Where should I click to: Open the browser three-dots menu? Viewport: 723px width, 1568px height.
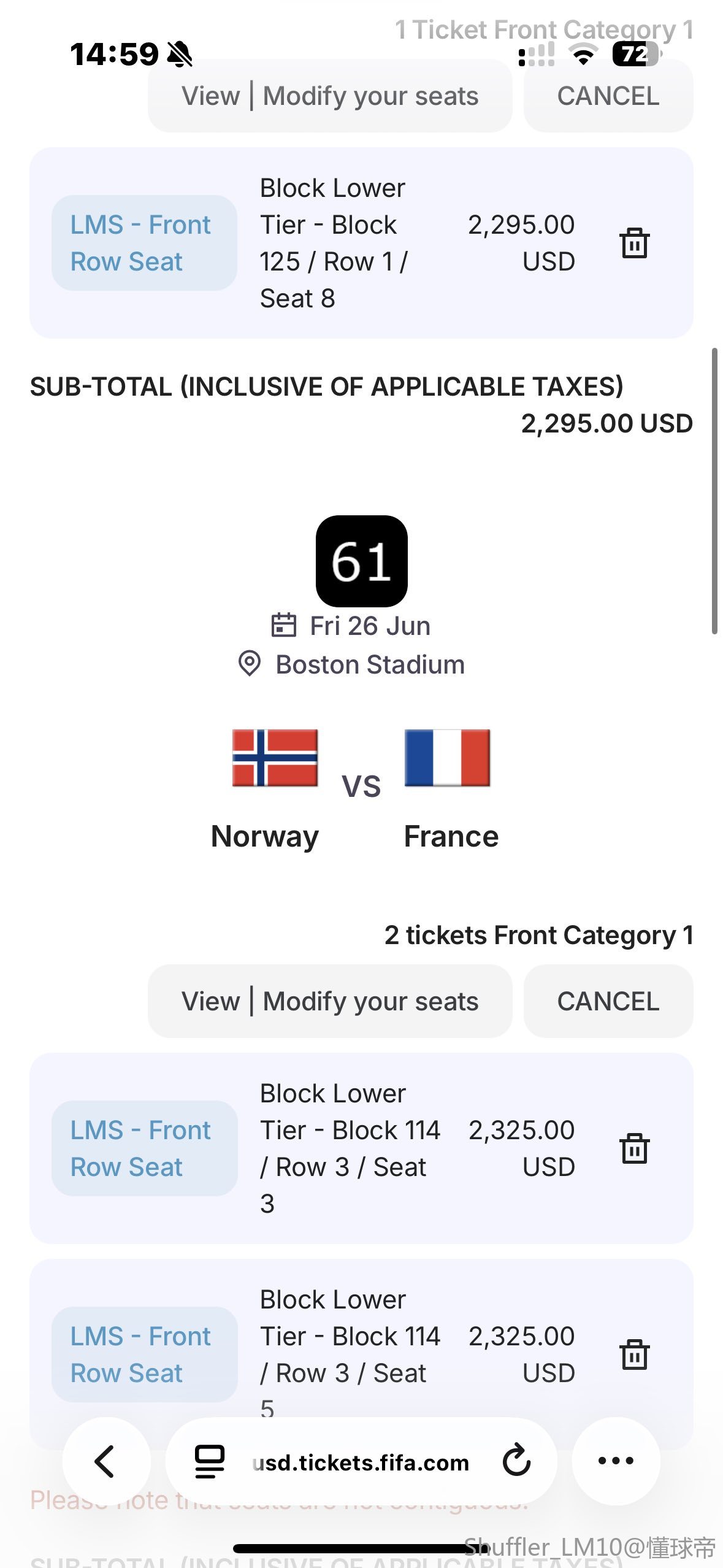pyautogui.click(x=616, y=1461)
